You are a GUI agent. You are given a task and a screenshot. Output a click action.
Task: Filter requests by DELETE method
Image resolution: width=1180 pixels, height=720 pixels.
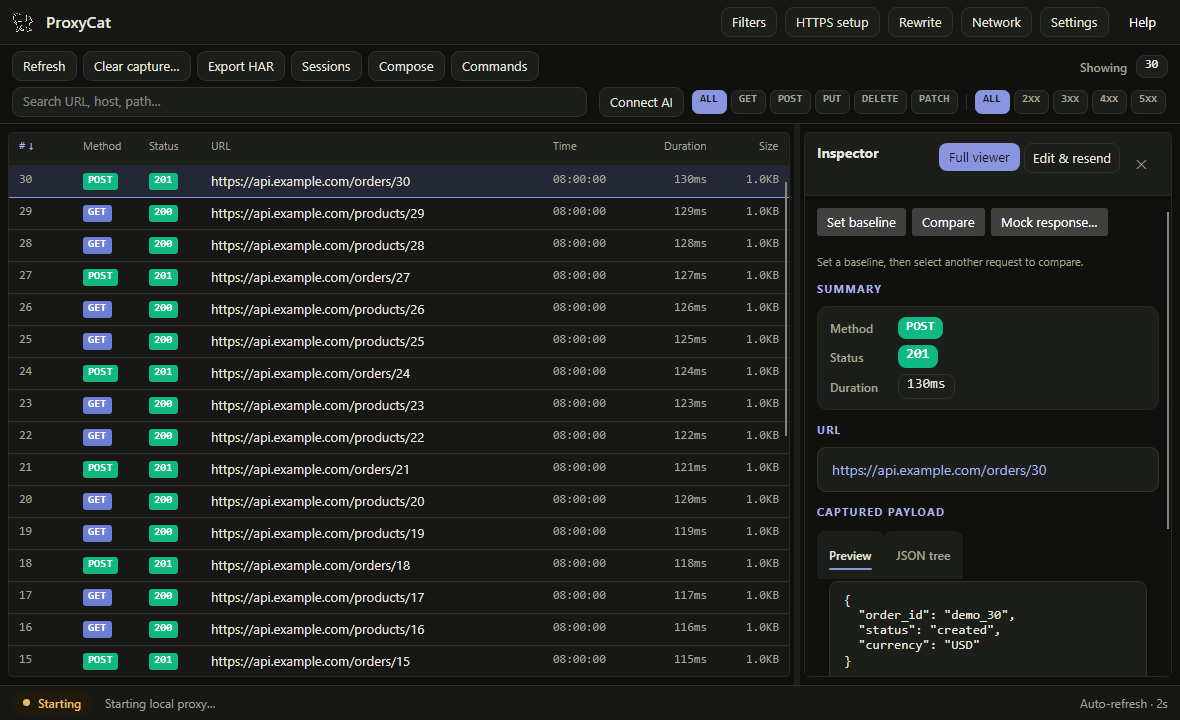coord(880,102)
